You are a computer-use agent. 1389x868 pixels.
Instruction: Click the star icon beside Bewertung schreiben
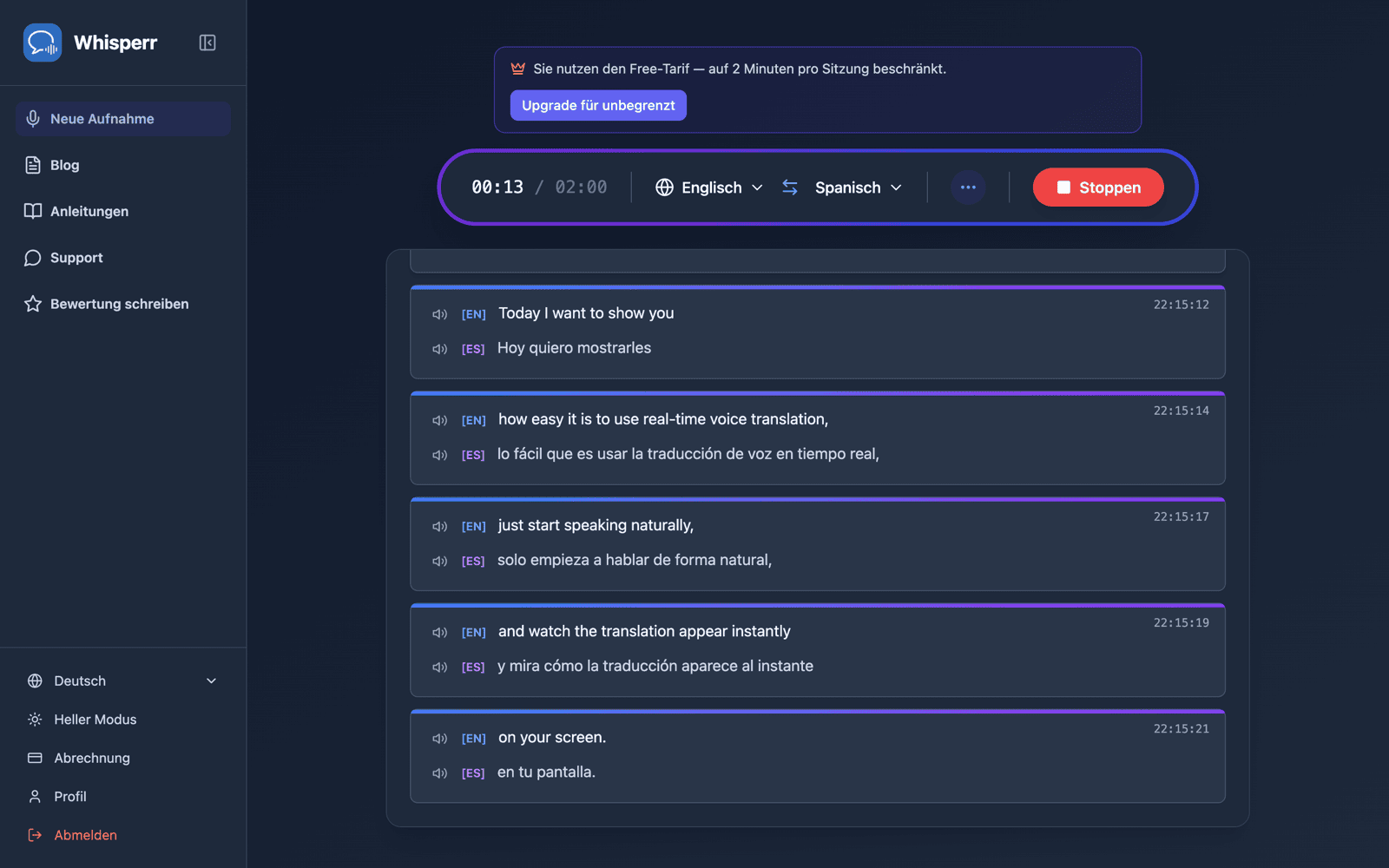point(33,304)
